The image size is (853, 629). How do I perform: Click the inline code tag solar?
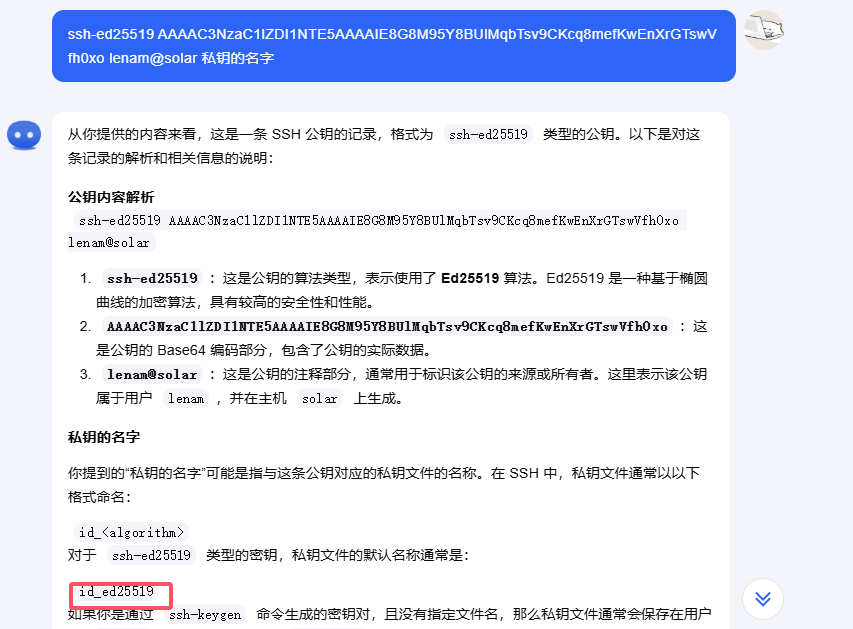[x=320, y=398]
